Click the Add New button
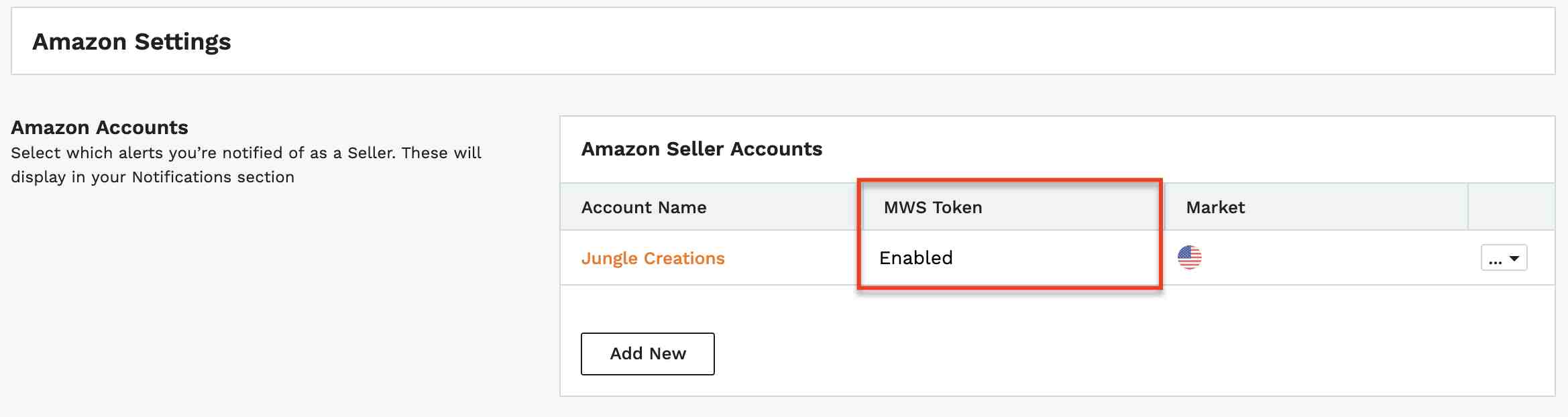Viewport: 1568px width, 417px height. [647, 354]
